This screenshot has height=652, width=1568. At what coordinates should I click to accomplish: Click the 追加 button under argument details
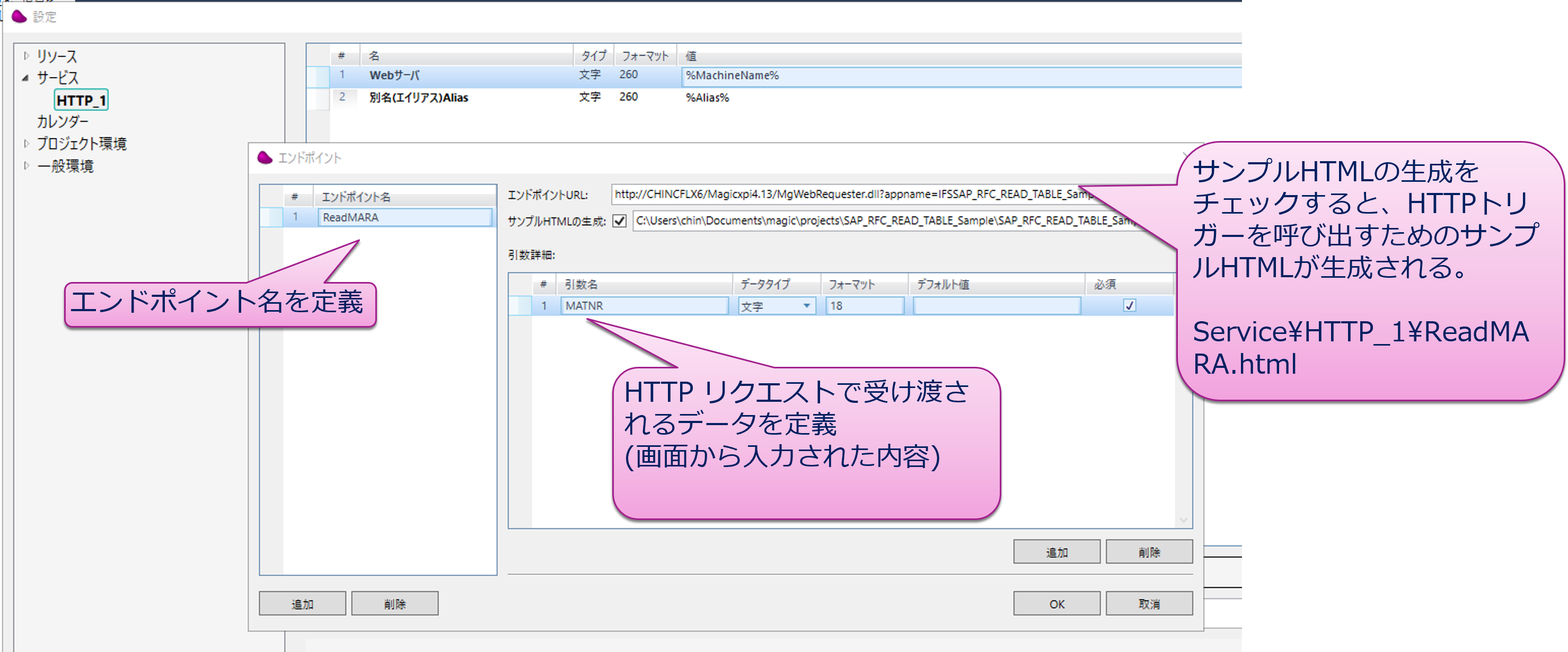click(1056, 552)
